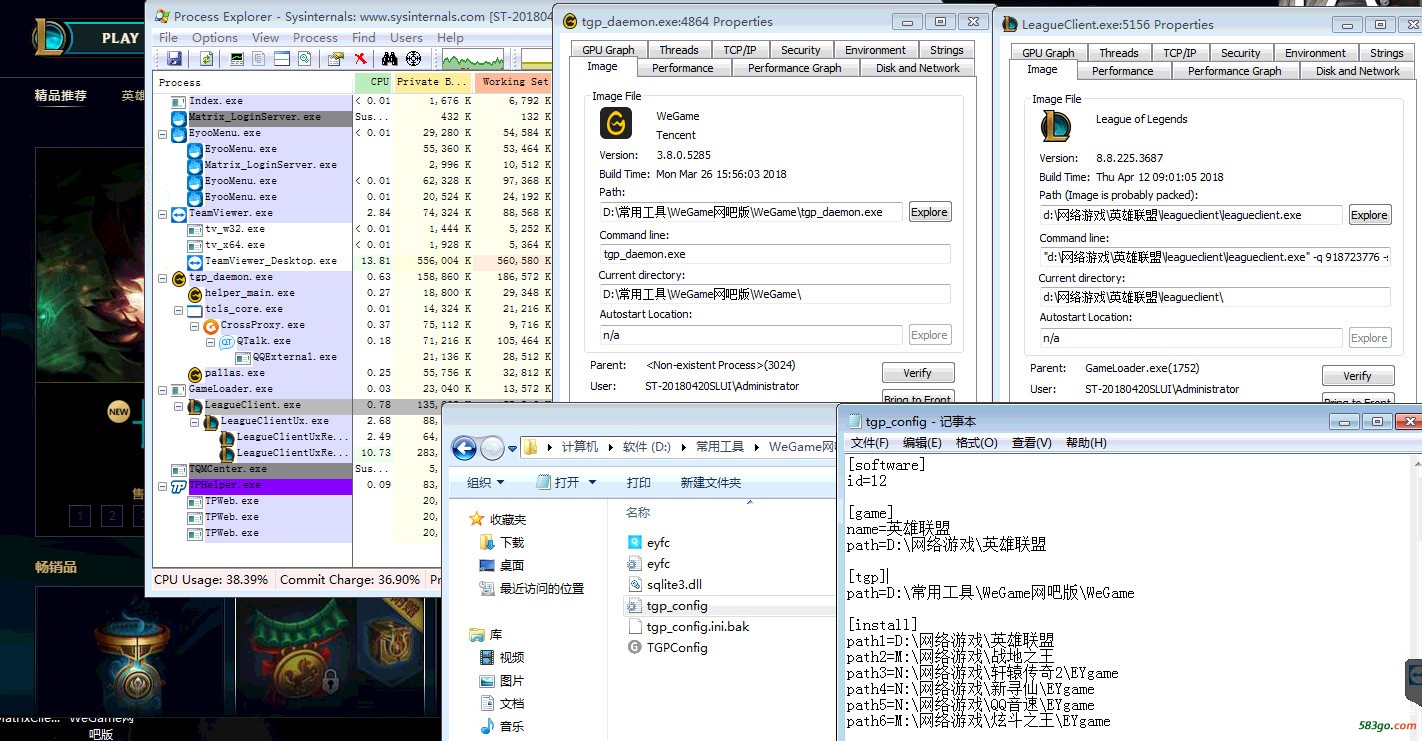Switch to TCP/IP tab in tgp_daemon properties

(740, 49)
